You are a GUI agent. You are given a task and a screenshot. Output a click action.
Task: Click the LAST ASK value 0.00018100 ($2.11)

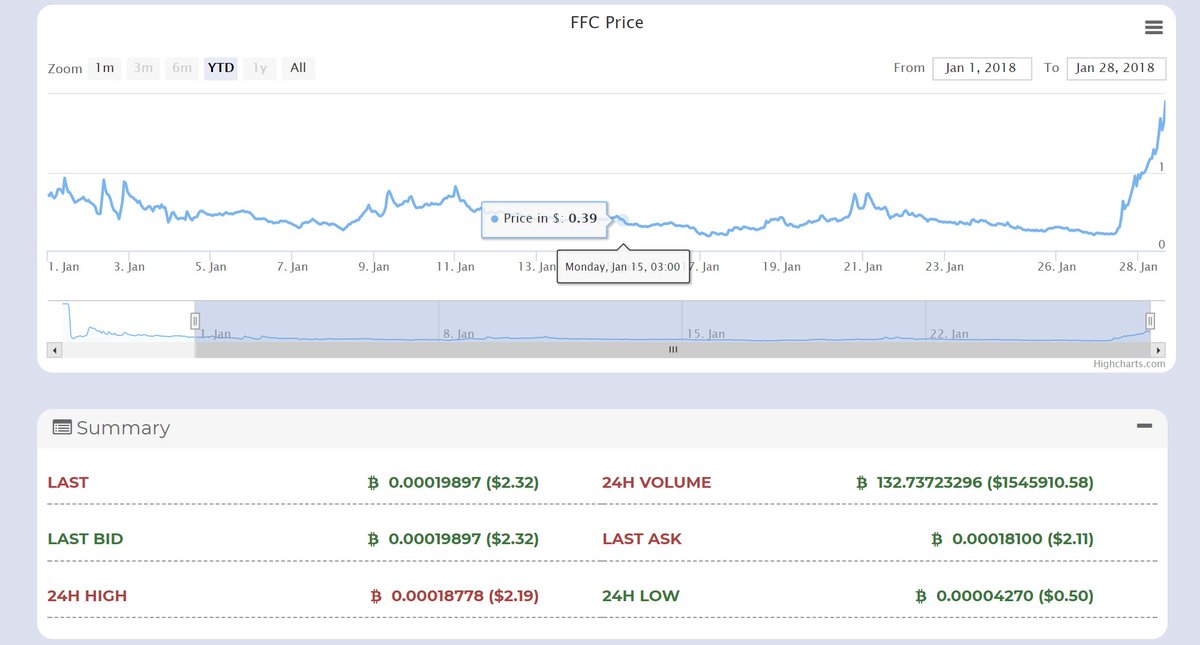click(1023, 539)
